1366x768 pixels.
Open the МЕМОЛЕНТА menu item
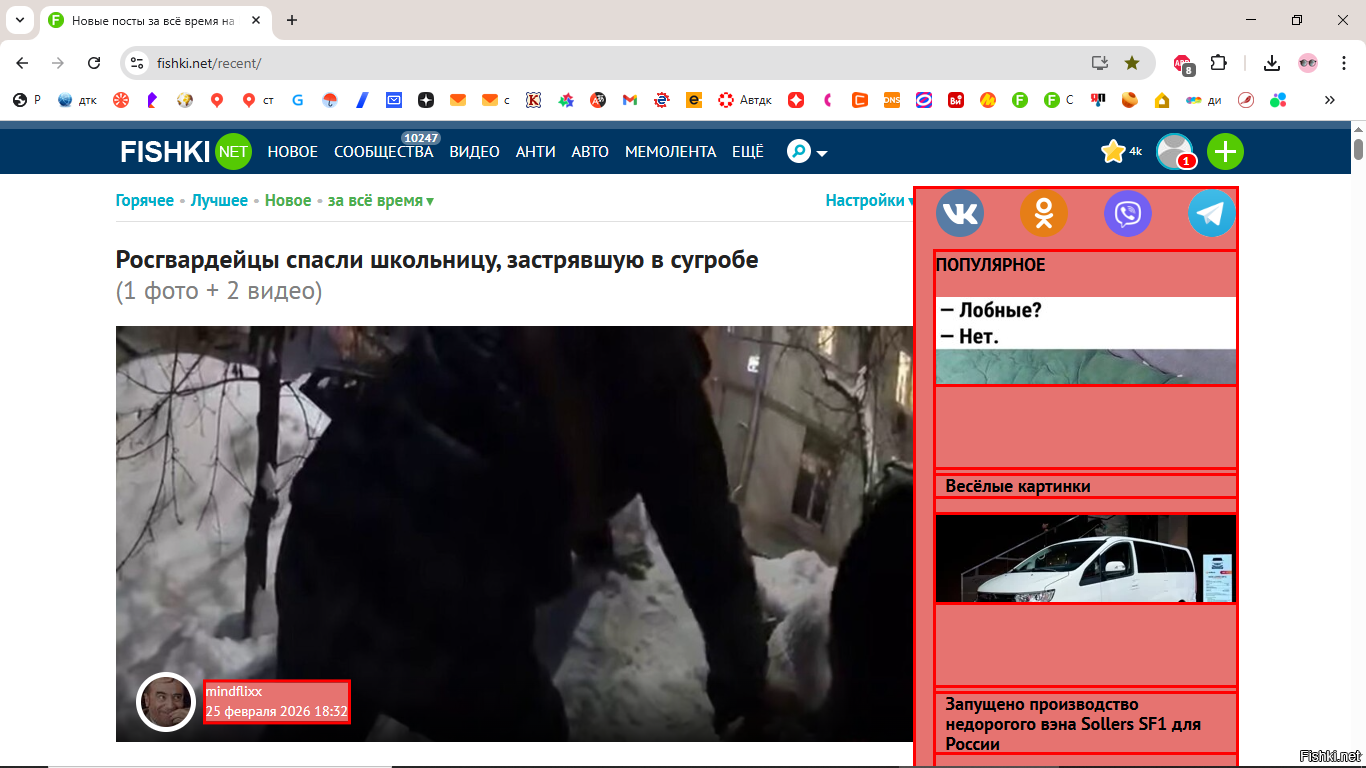(x=671, y=152)
